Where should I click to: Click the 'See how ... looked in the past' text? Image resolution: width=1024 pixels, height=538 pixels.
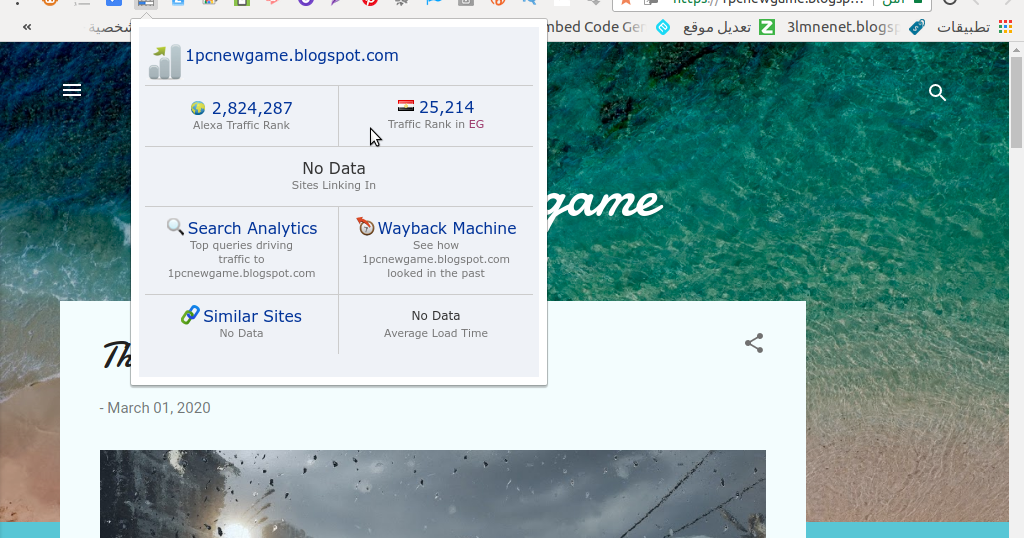[x=436, y=259]
